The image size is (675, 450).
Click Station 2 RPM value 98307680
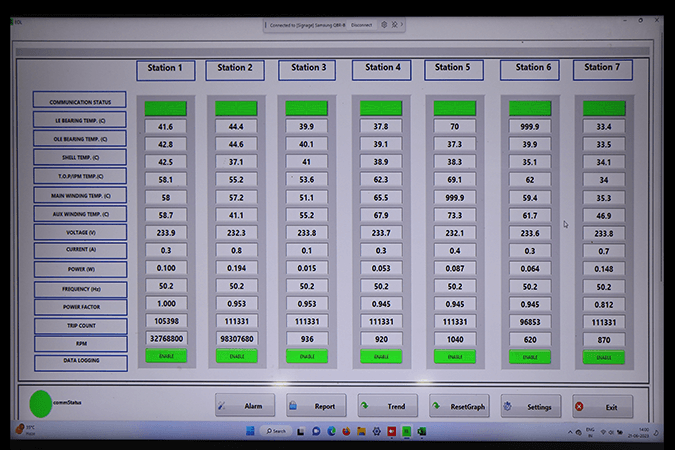tap(236, 339)
